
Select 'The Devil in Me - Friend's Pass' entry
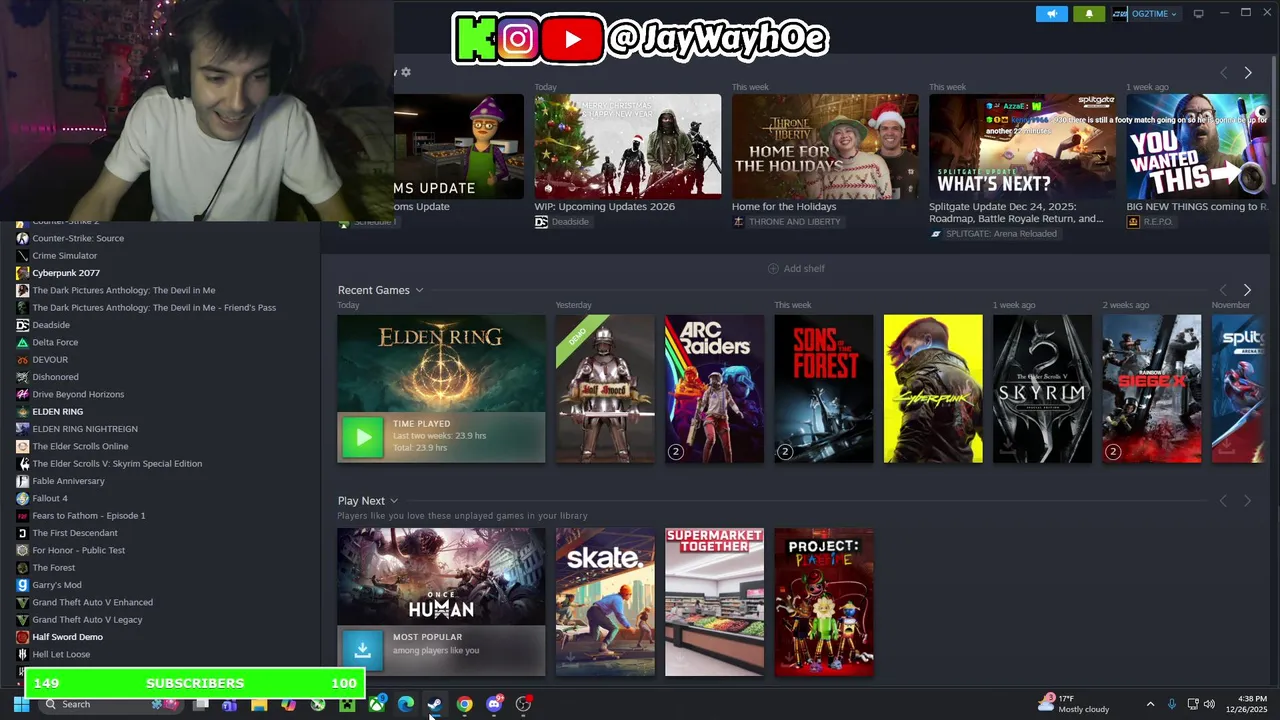coord(154,308)
